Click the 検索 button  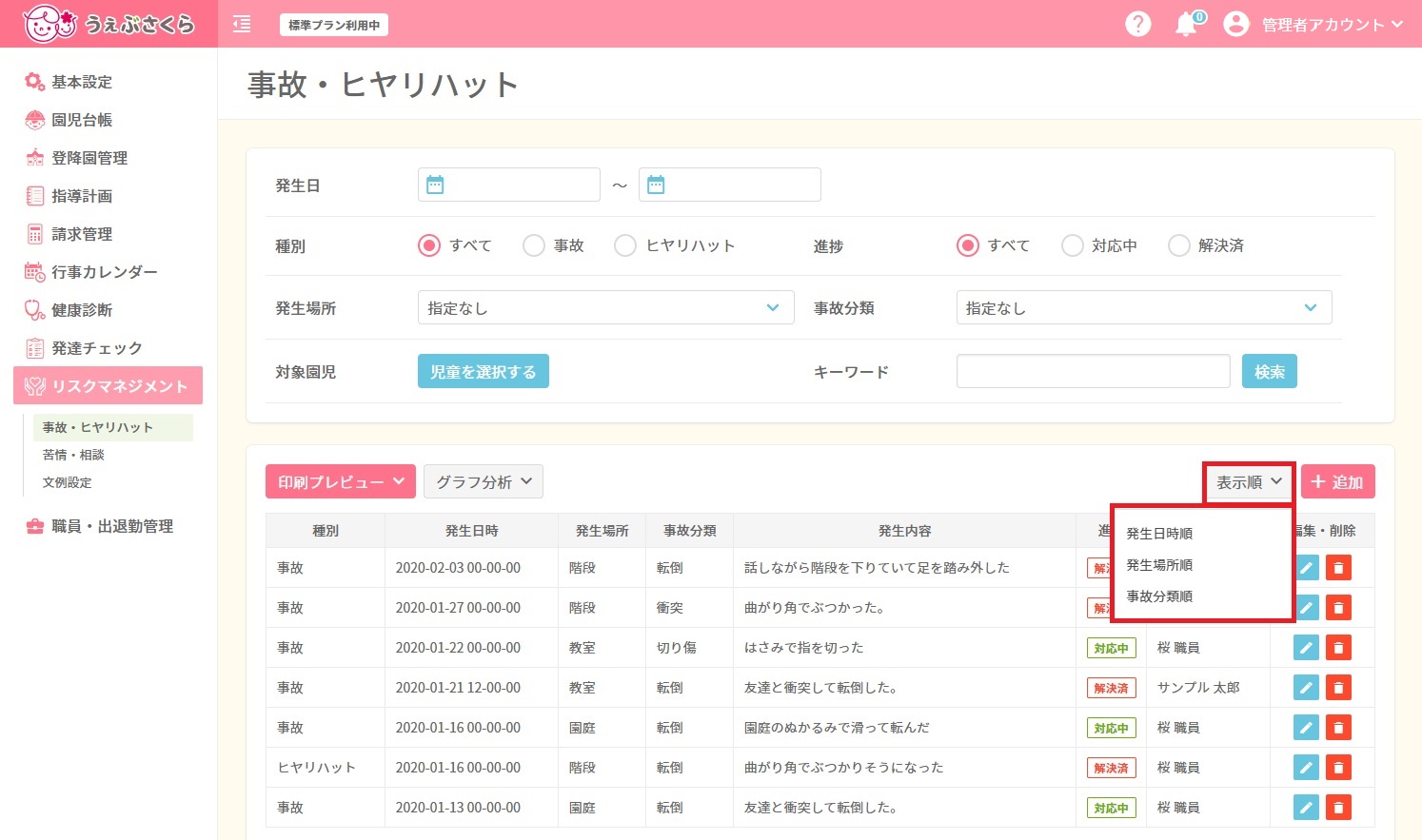(1270, 371)
